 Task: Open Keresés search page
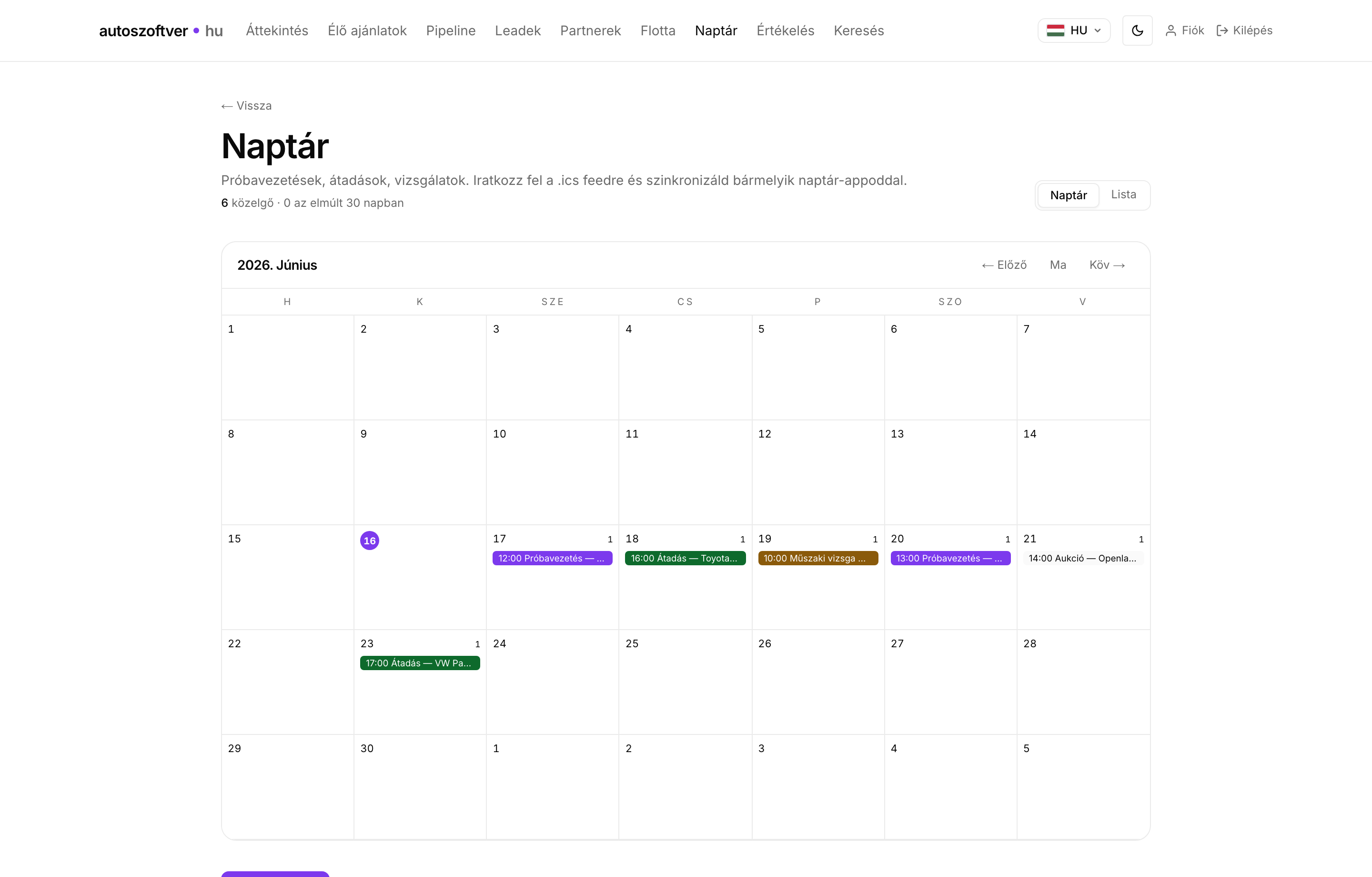[x=858, y=31]
